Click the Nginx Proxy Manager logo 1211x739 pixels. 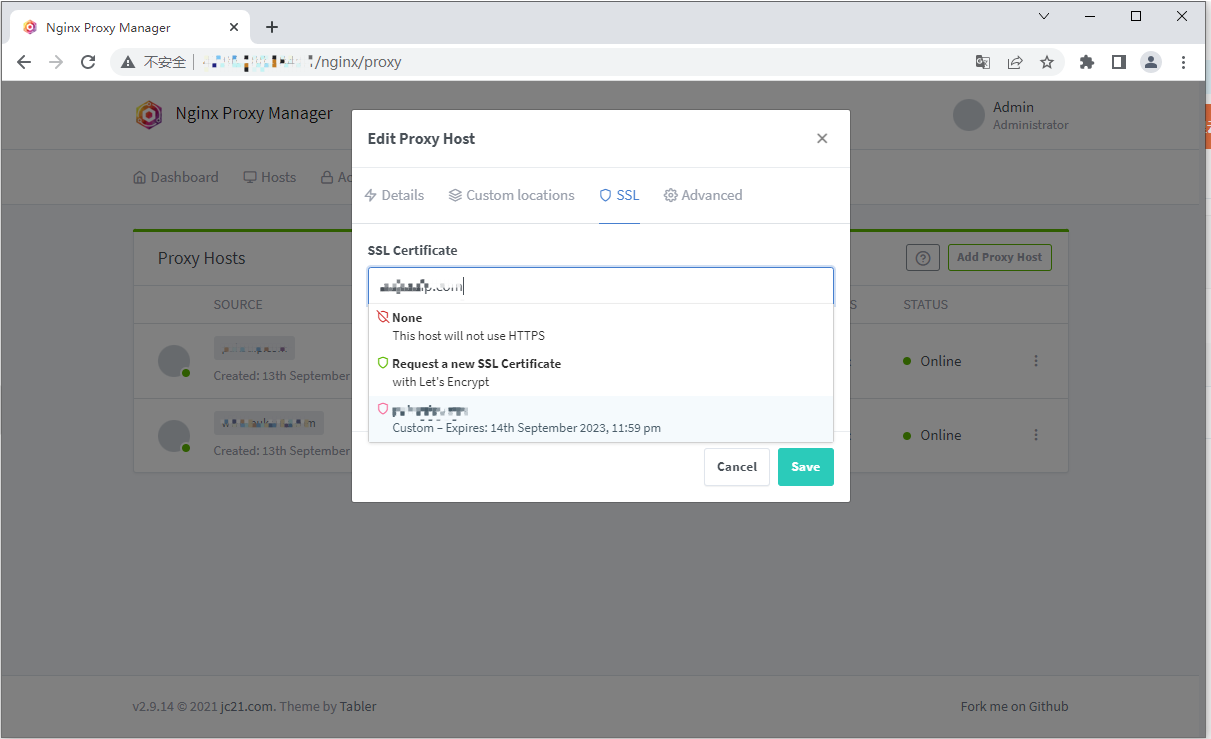click(149, 115)
